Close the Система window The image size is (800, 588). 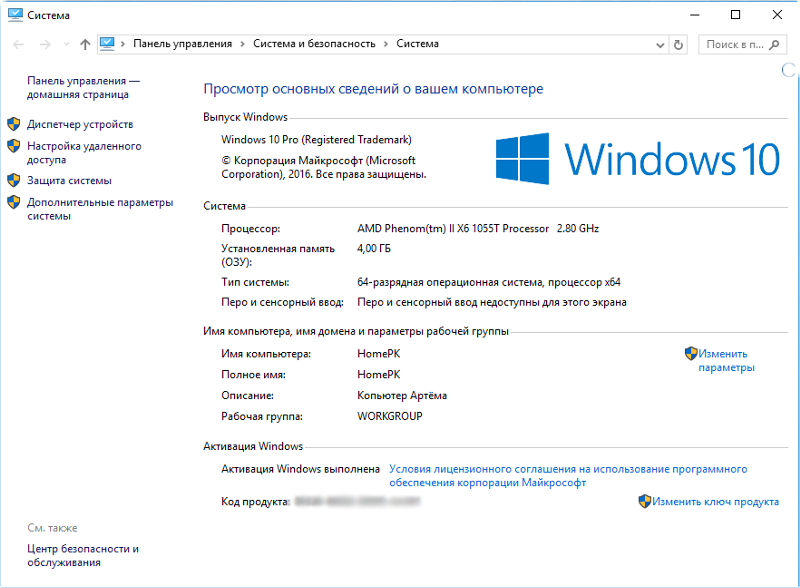point(777,15)
